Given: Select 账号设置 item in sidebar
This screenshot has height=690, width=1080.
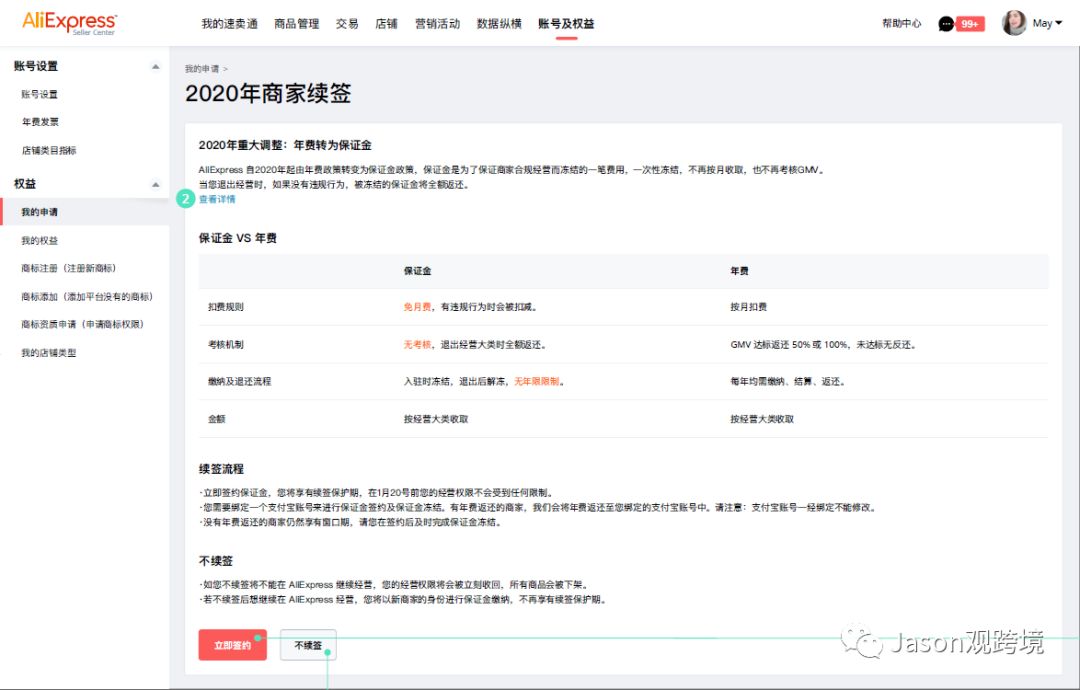Looking at the screenshot, I should tap(39, 94).
